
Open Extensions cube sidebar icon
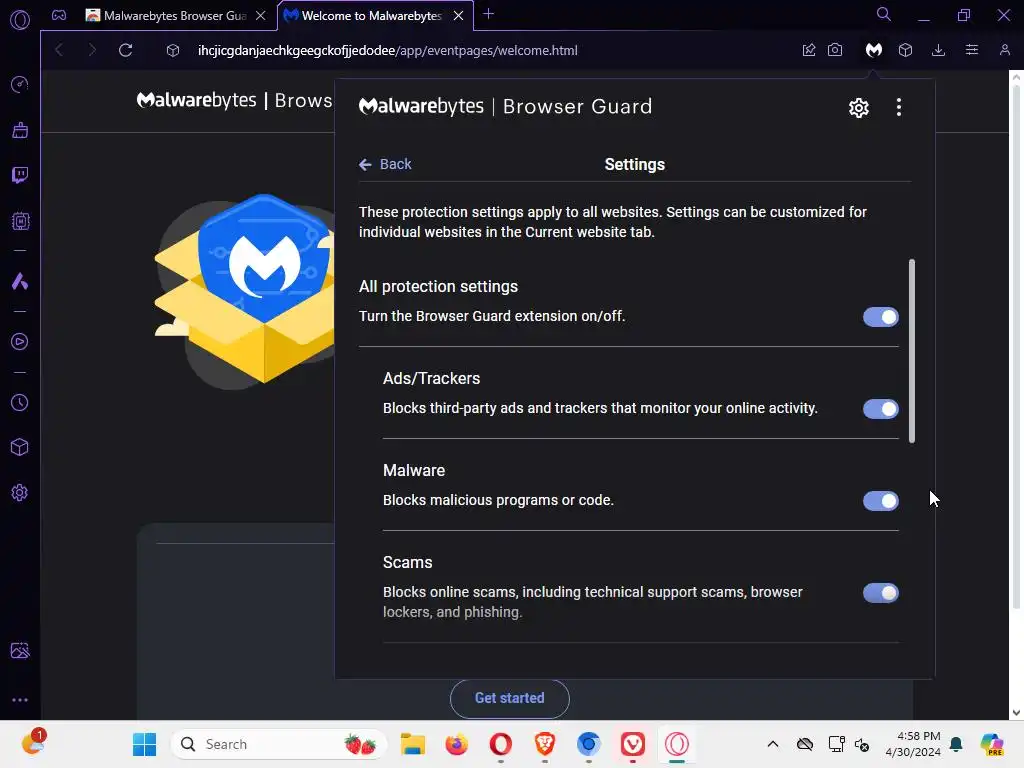tap(20, 447)
